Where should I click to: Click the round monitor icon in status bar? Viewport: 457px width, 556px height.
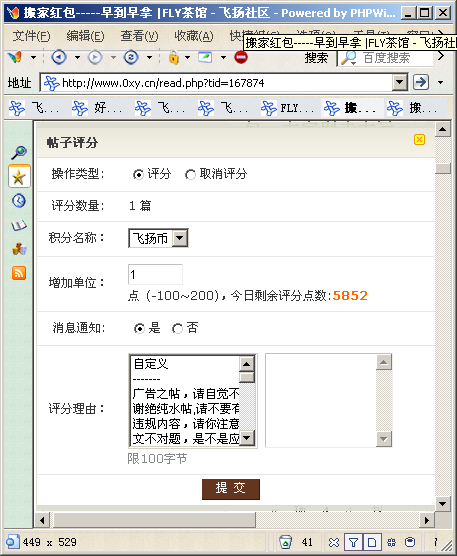click(410, 542)
